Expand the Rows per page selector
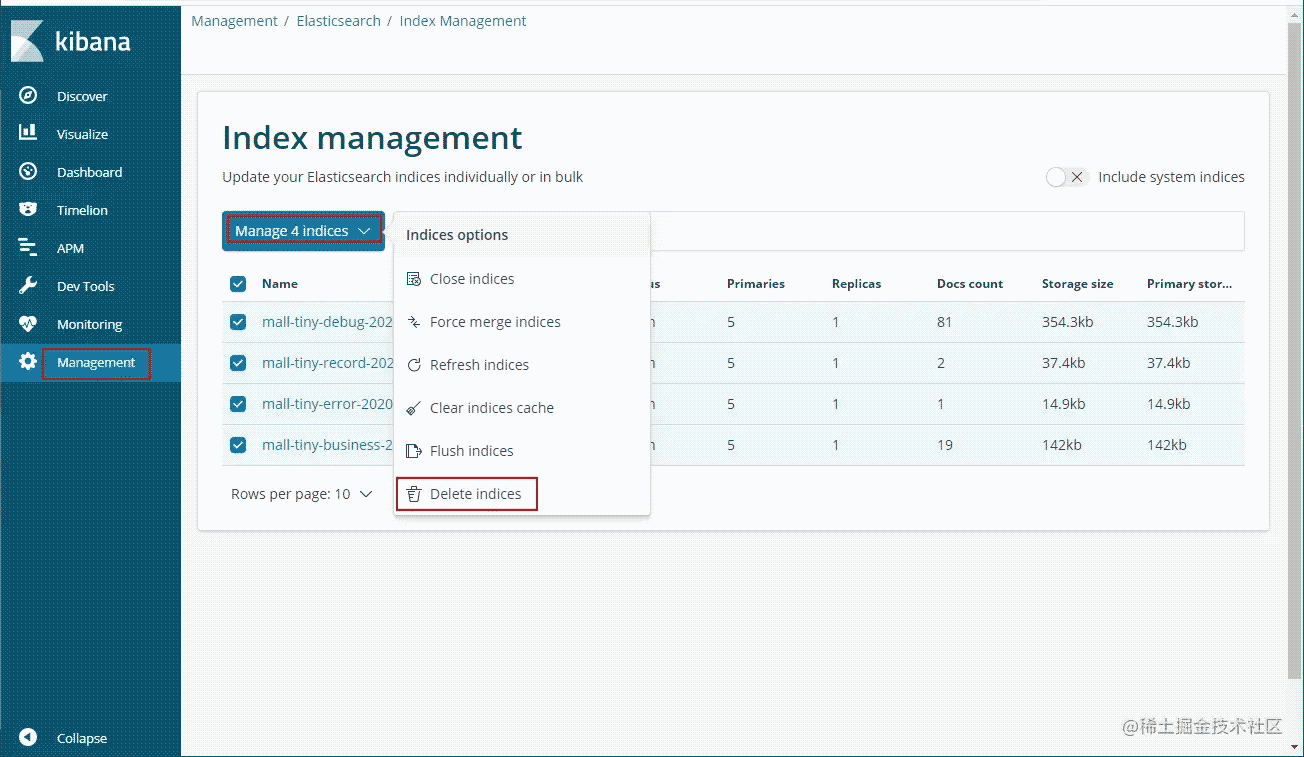1304x757 pixels. point(301,494)
